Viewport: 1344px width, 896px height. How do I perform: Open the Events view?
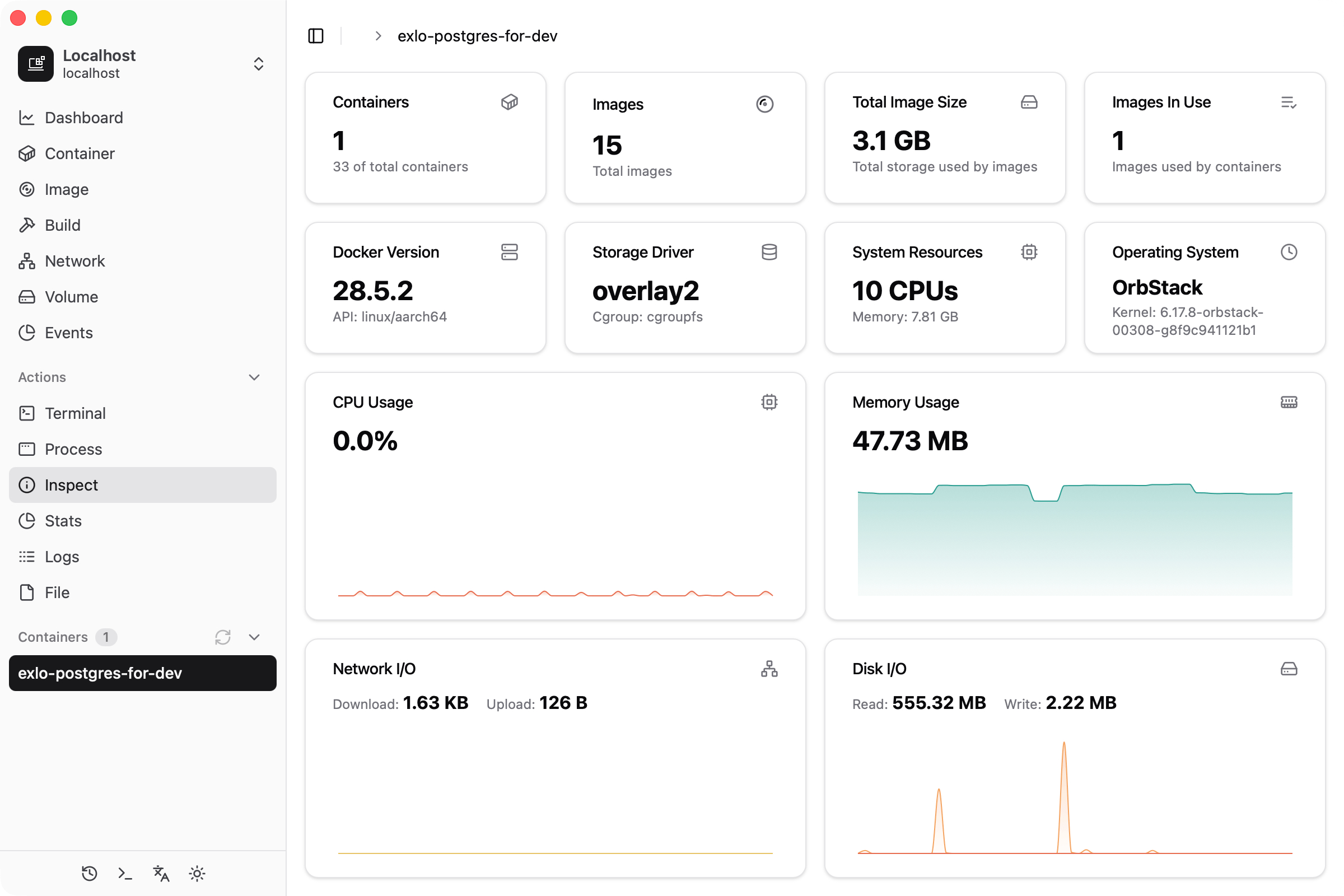click(68, 333)
